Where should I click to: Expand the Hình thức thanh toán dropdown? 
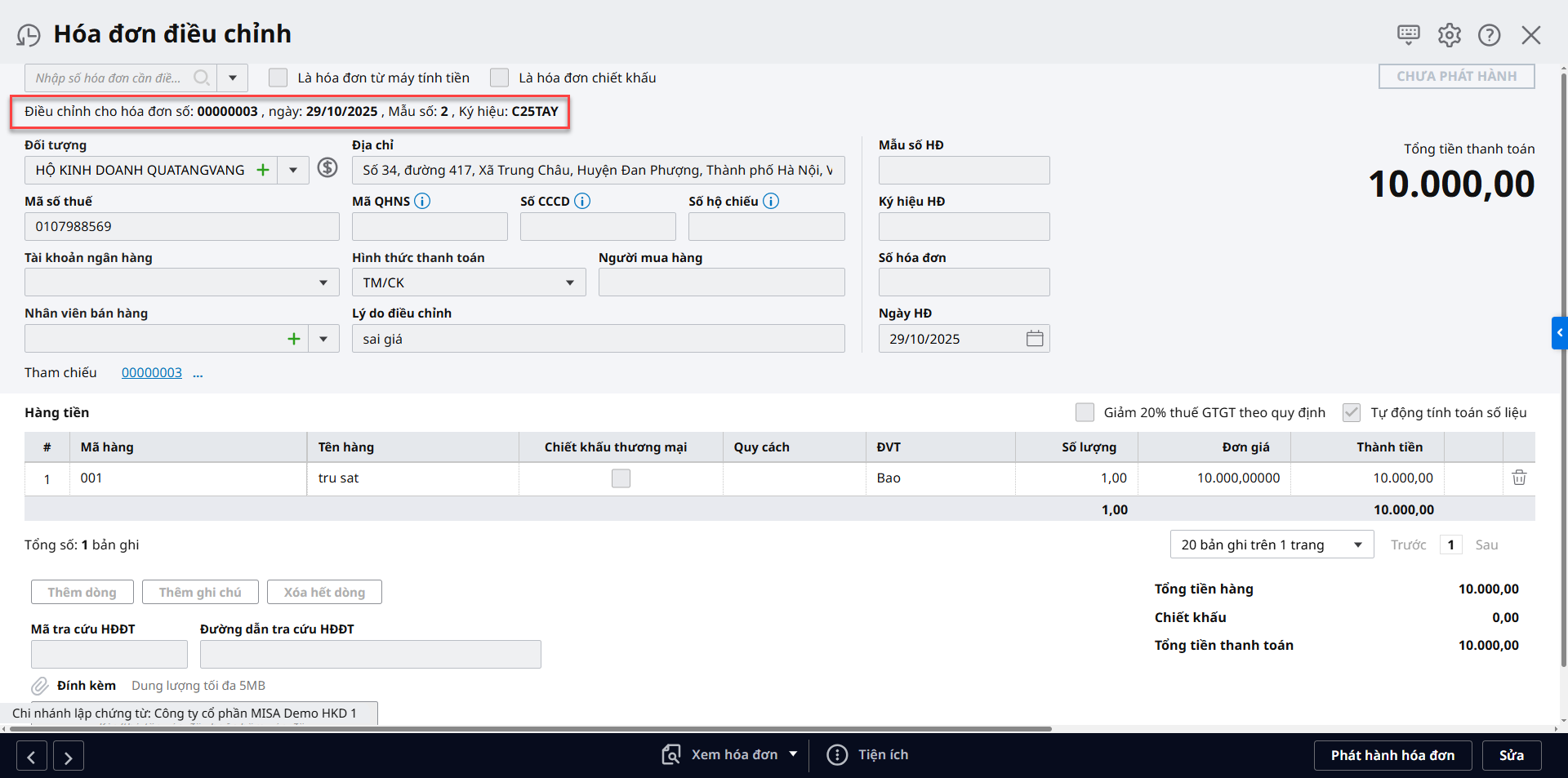[569, 282]
